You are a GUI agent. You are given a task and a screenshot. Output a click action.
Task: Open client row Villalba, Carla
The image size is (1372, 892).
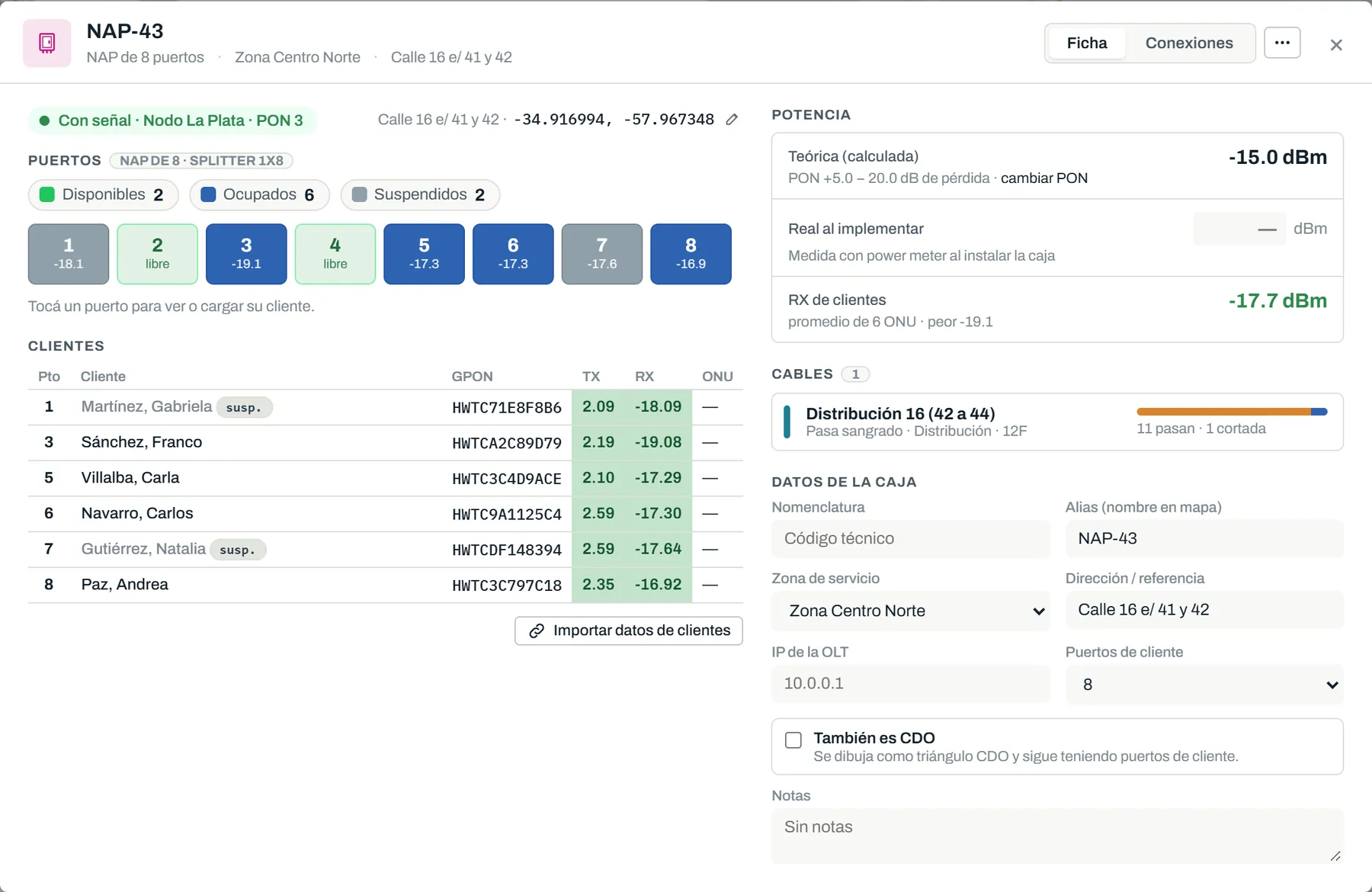point(385,478)
